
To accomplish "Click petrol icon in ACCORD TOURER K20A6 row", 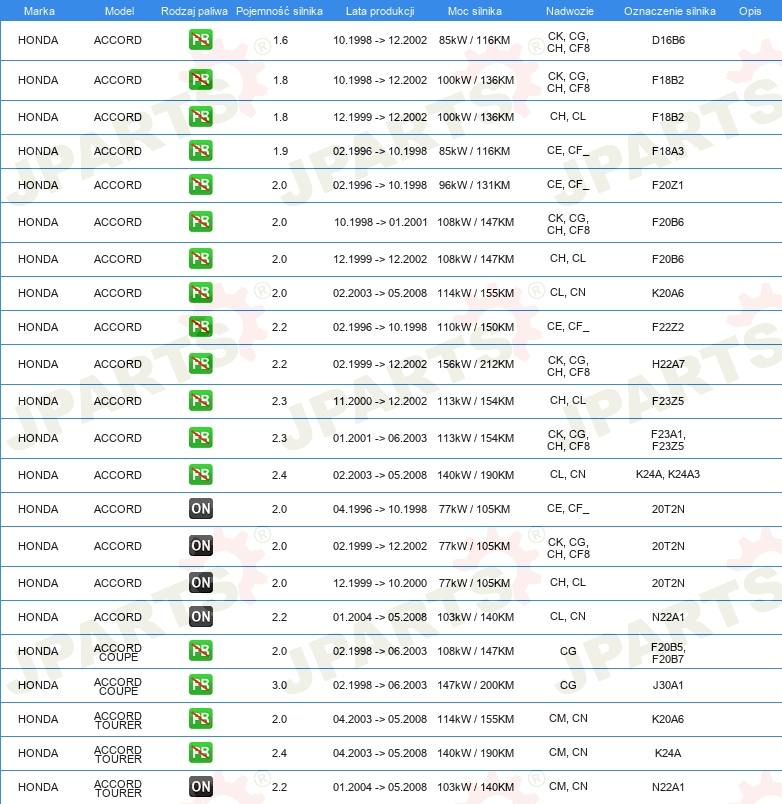I will [200, 719].
